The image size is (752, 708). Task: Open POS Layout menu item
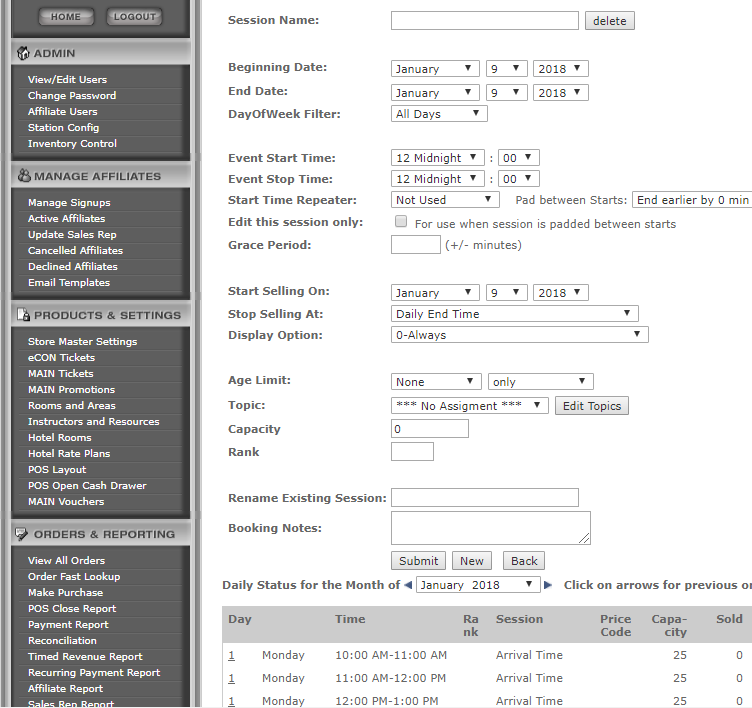pyautogui.click(x=57, y=470)
